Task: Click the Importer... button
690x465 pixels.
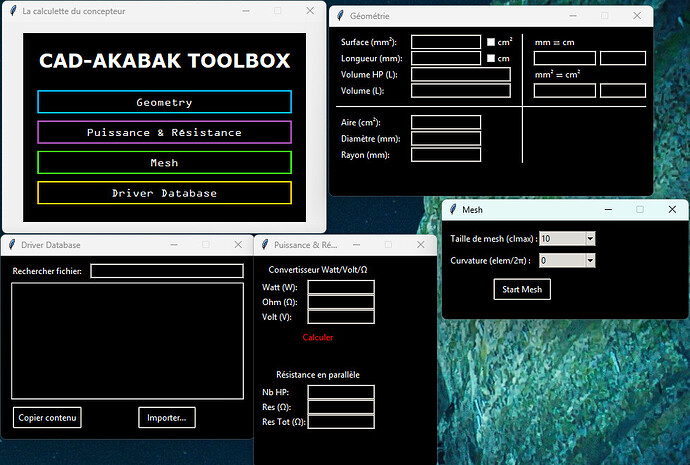Action: 167,417
